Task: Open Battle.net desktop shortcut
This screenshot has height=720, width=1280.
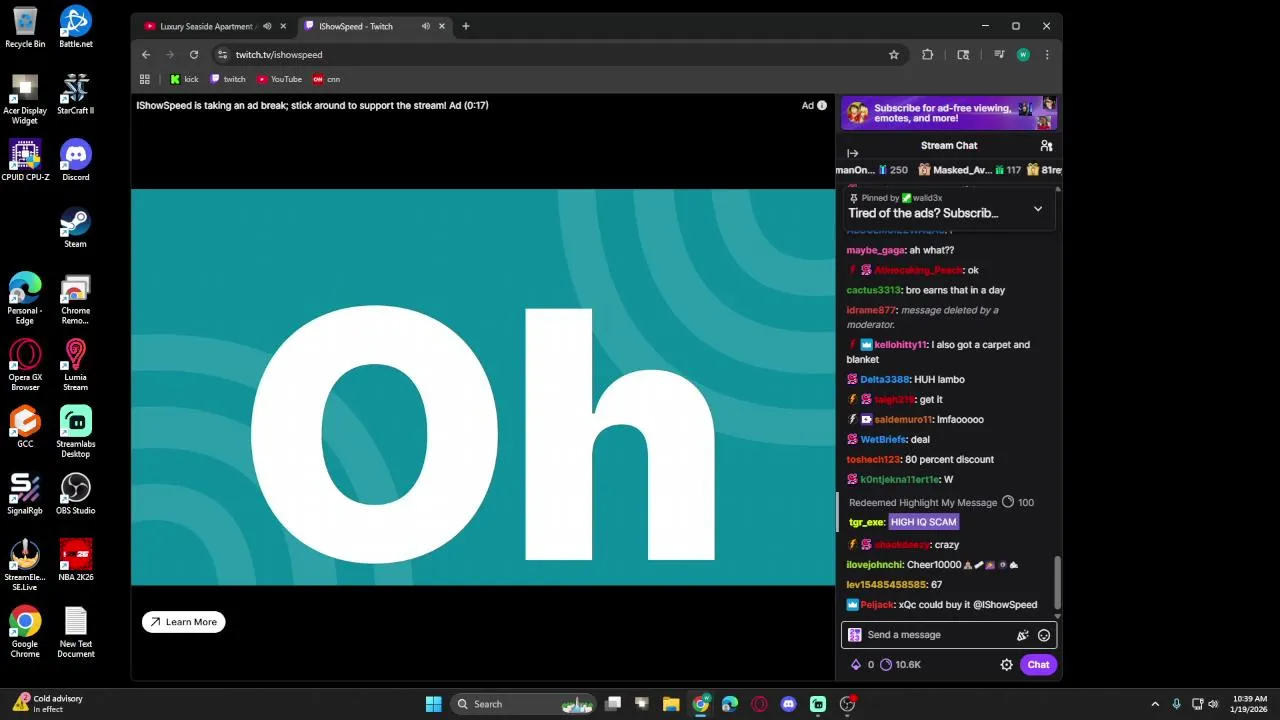Action: [76, 27]
